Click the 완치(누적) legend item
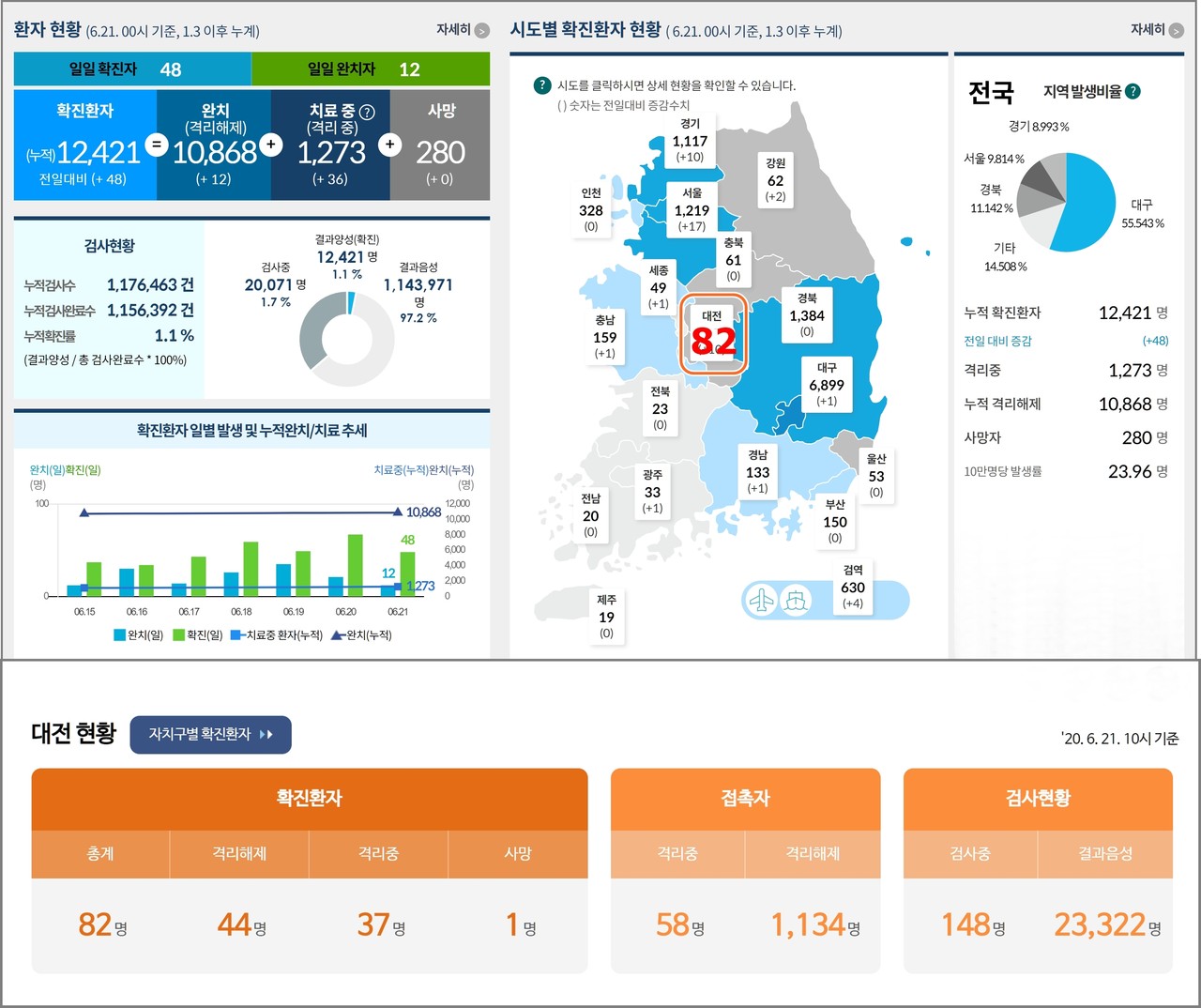This screenshot has width=1201, height=1008. point(362,635)
